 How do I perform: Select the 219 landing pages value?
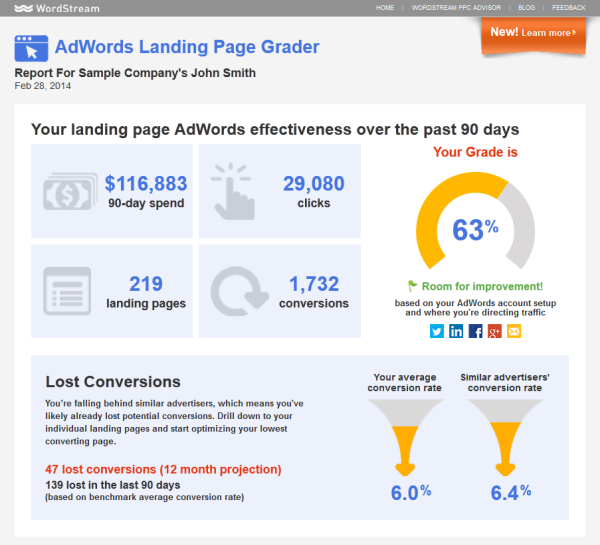point(146,284)
